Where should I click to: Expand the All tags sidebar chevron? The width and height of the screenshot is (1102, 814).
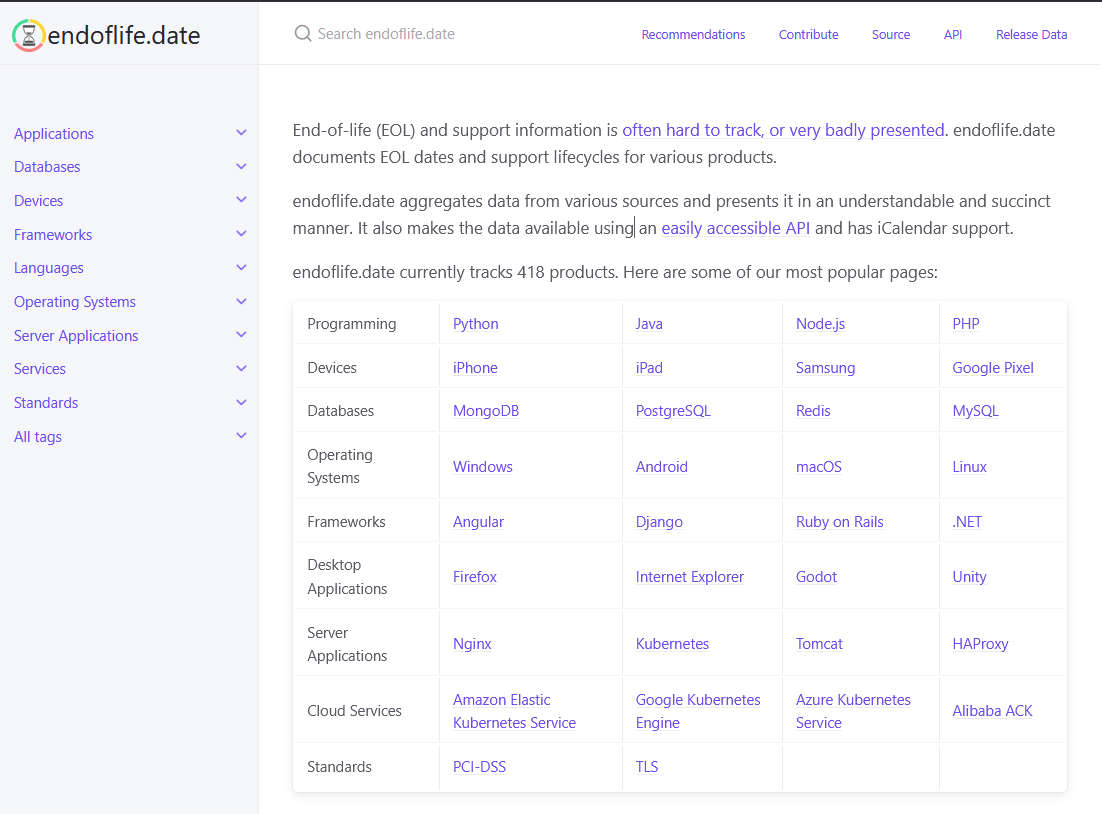coord(241,436)
